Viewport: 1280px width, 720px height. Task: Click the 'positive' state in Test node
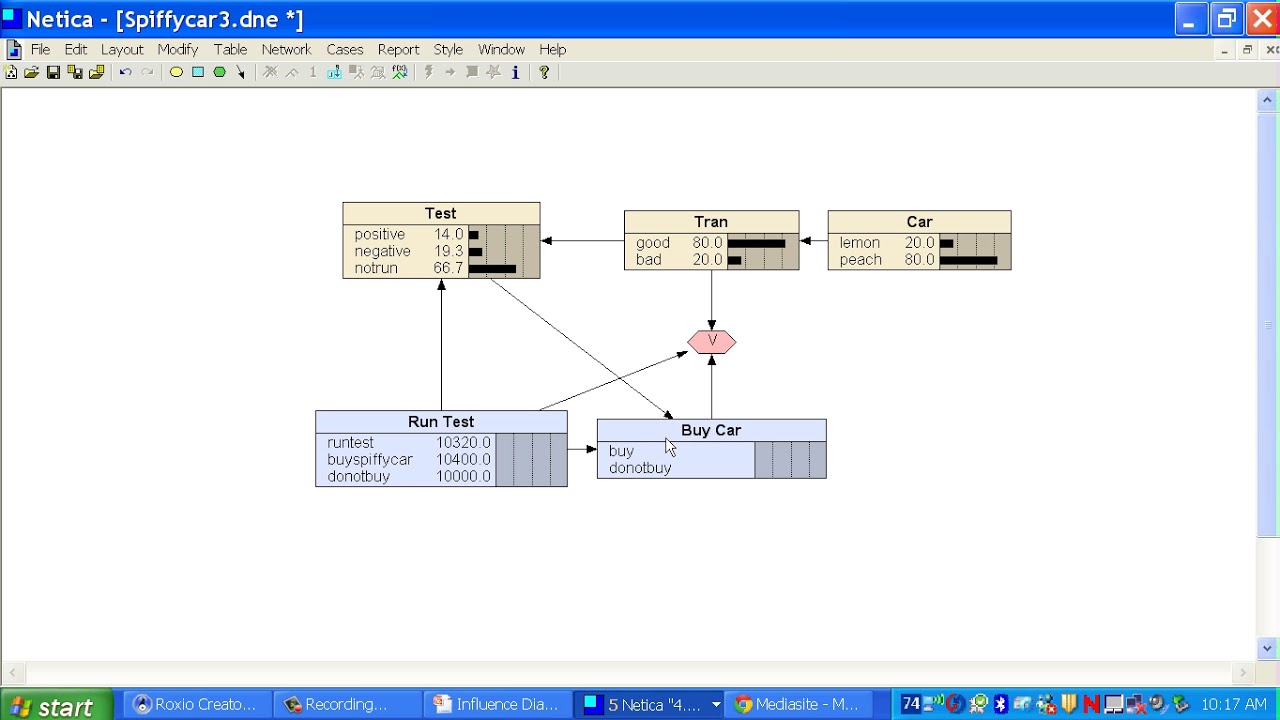(379, 234)
